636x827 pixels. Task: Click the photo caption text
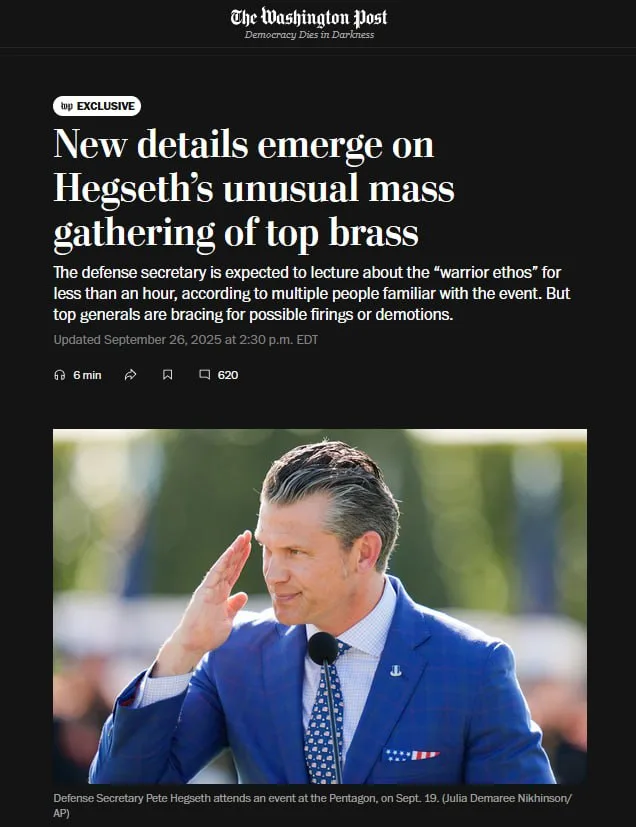(x=312, y=805)
